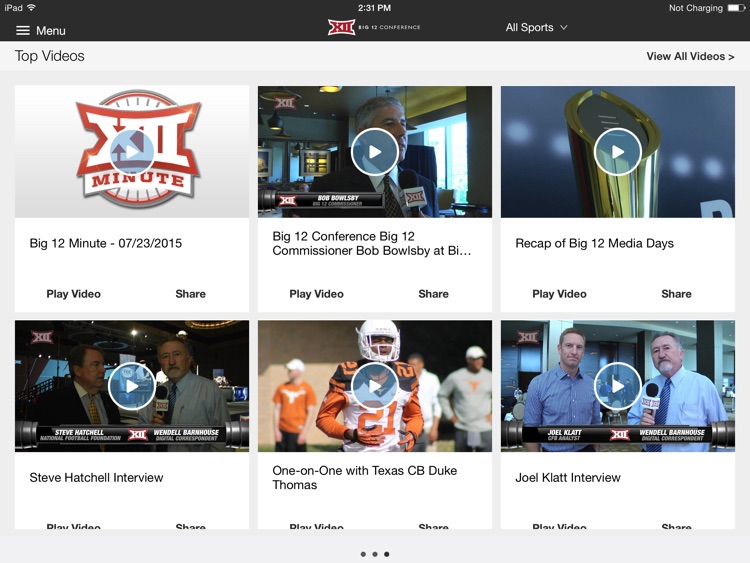This screenshot has width=750, height=563.
Task: Click the Top Videos heading
Action: point(50,56)
